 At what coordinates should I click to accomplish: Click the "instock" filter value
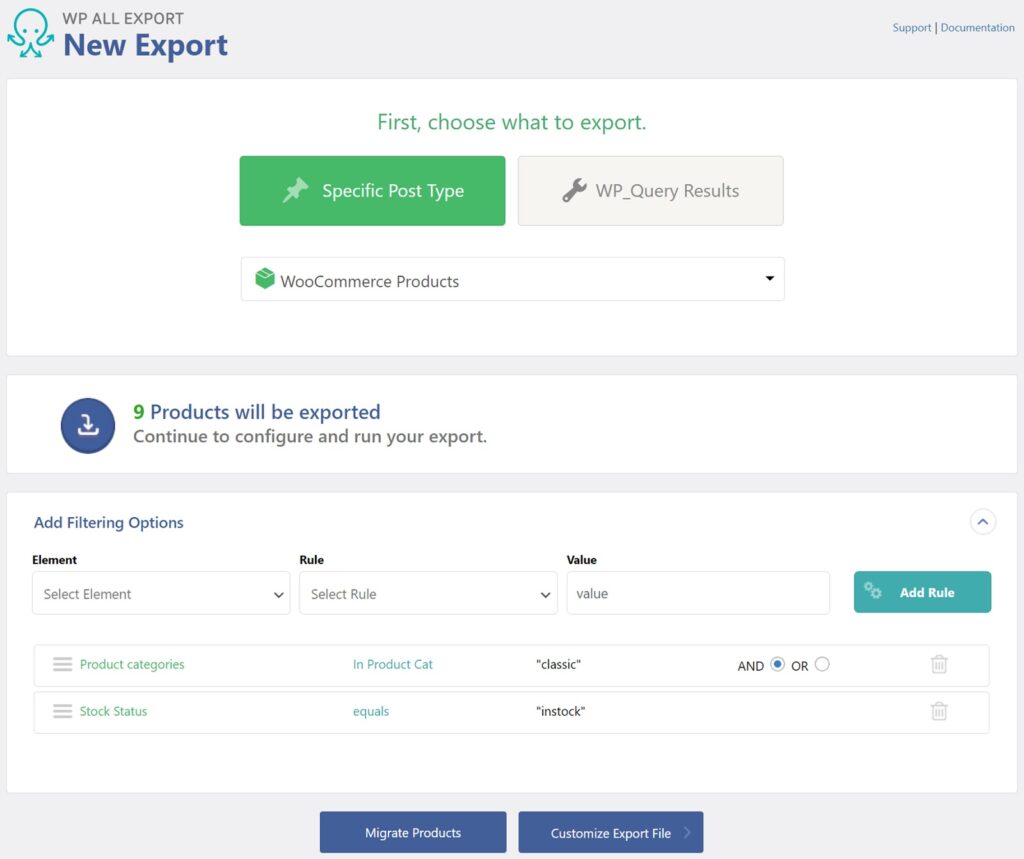coord(560,711)
